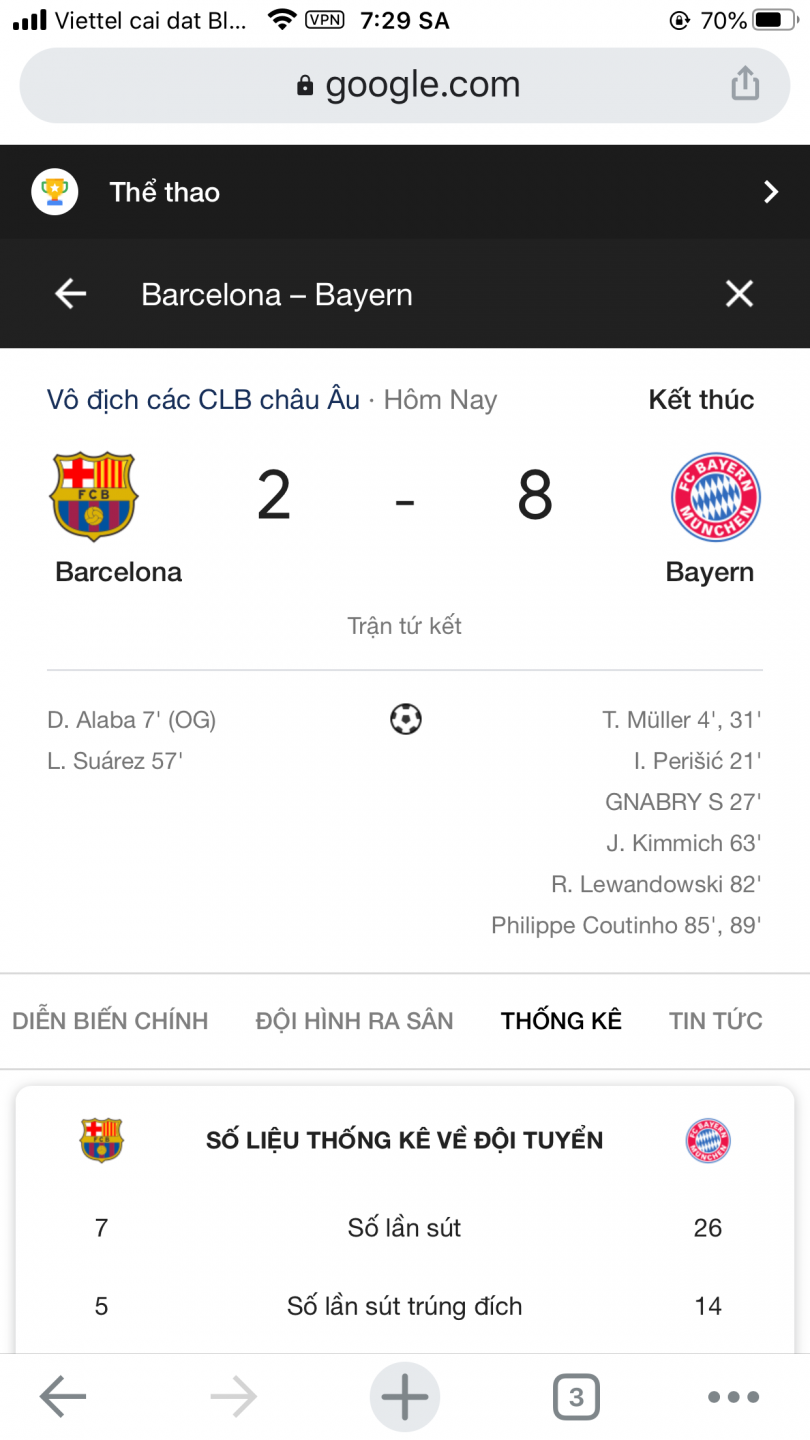Close the Barcelona – Bayern match panel
810x1440 pixels.
739,294
